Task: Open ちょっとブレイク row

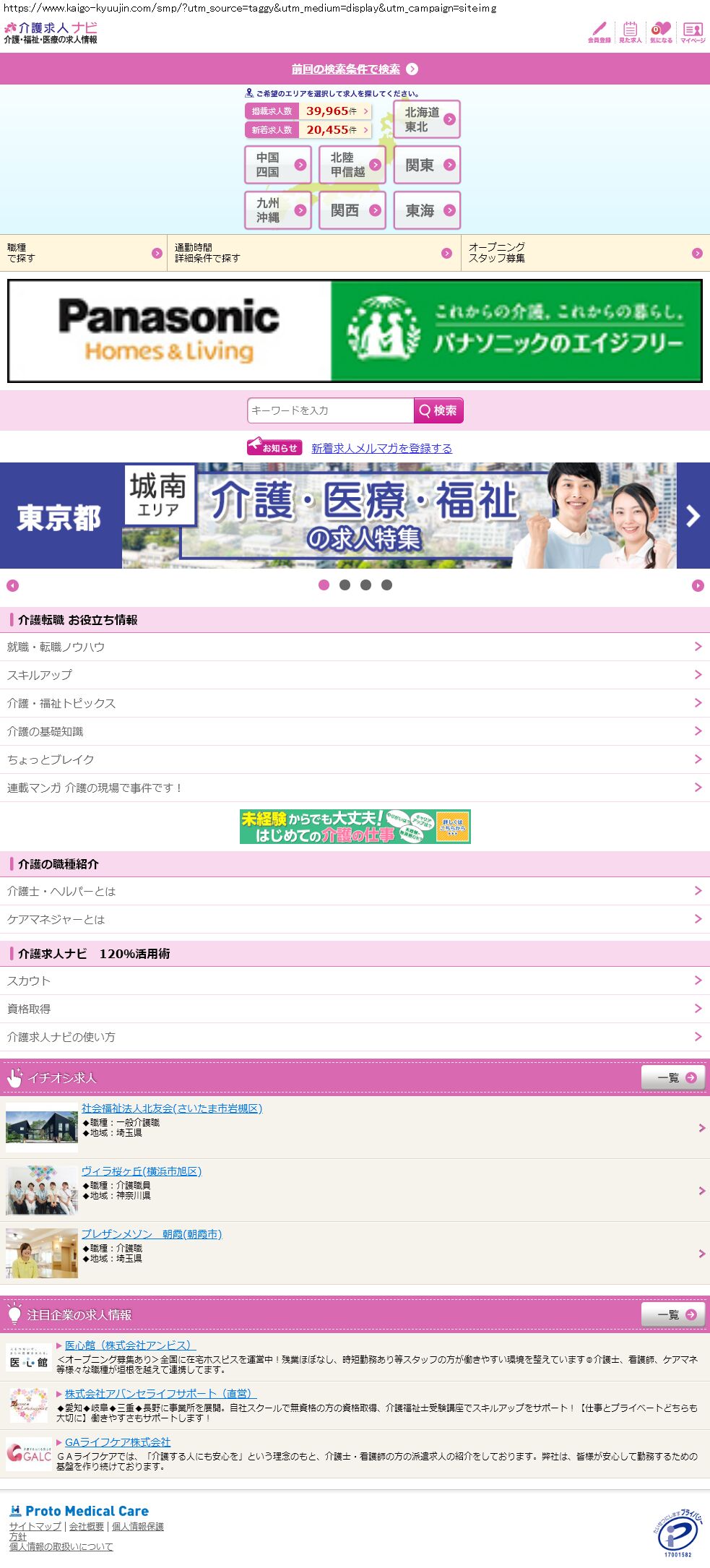Action: [x=355, y=759]
